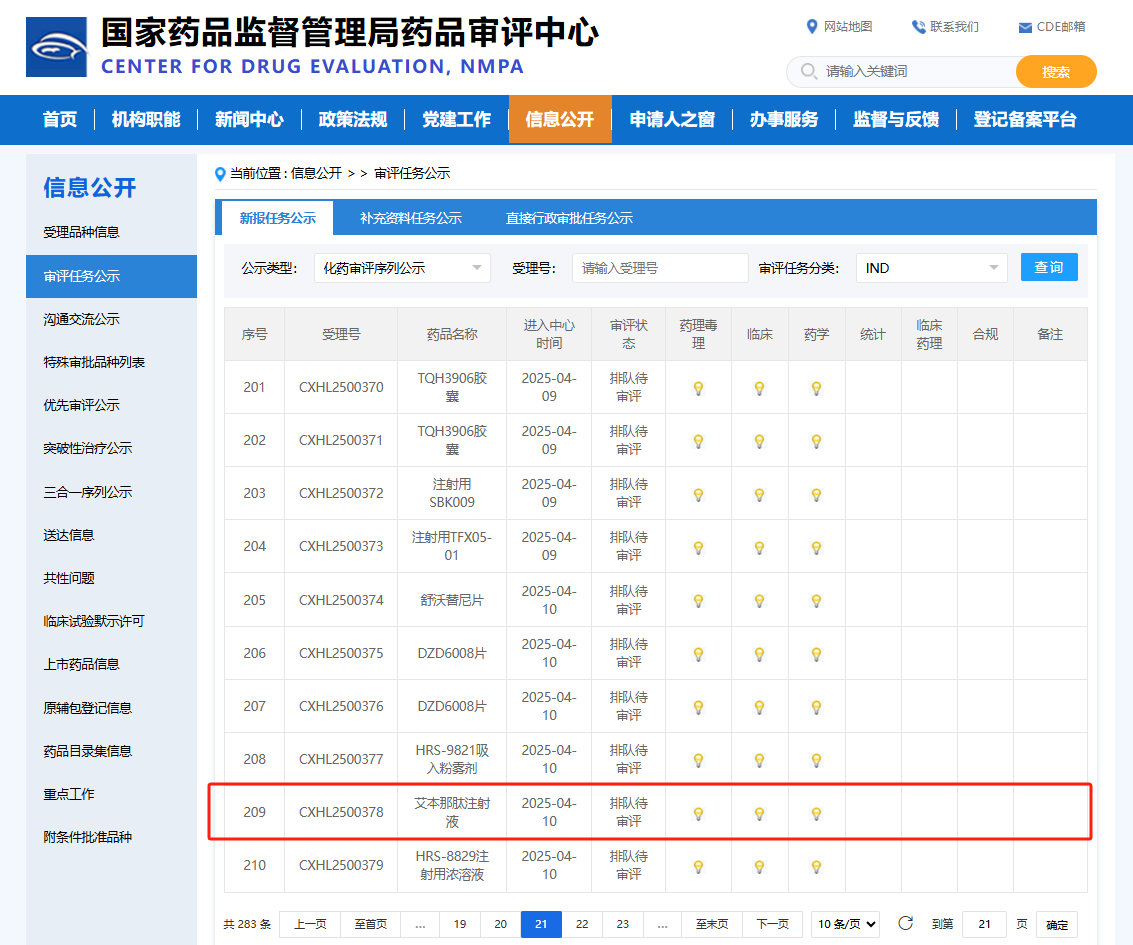1133x945 pixels.
Task: Jump to 至首页 in pagination
Action: [x=371, y=924]
